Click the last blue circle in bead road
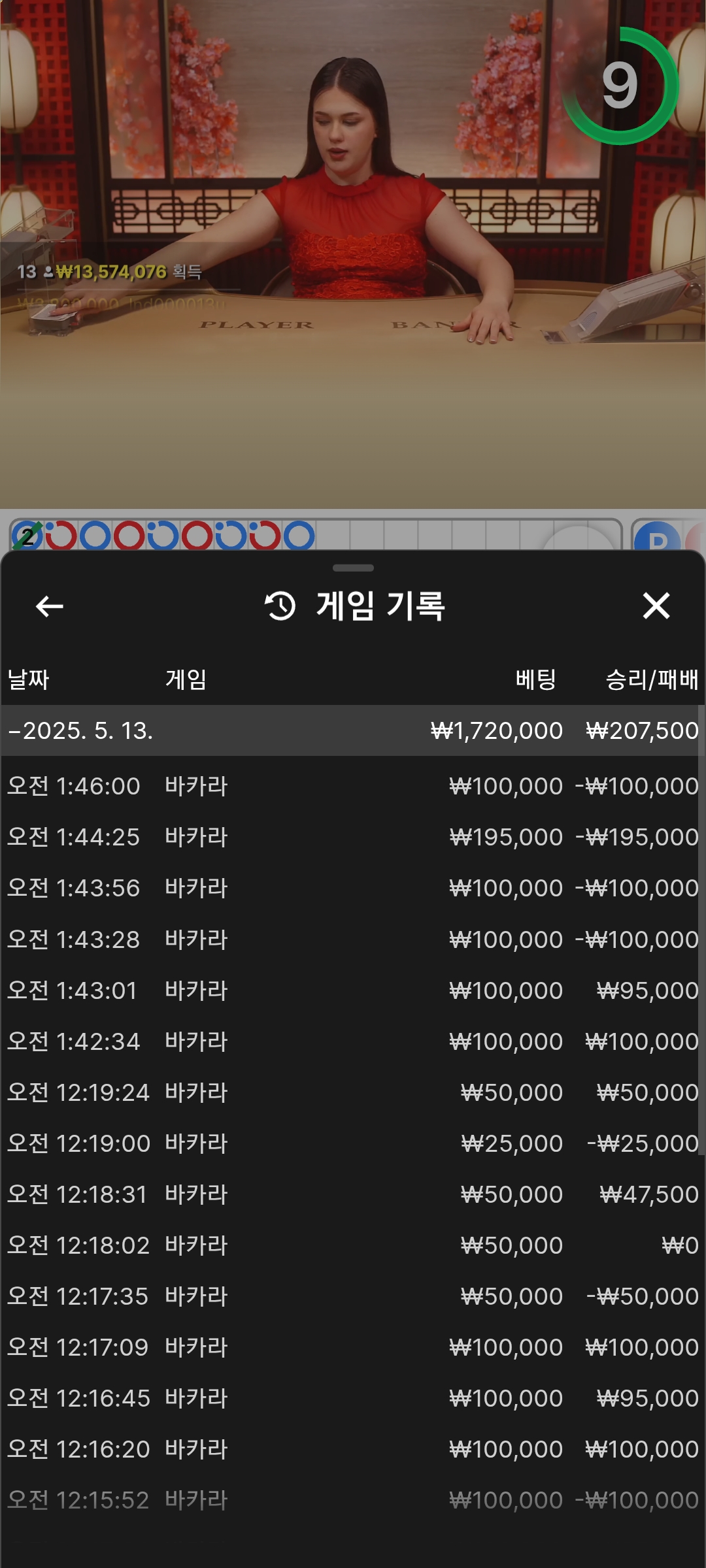The width and height of the screenshot is (706, 1568). [299, 536]
